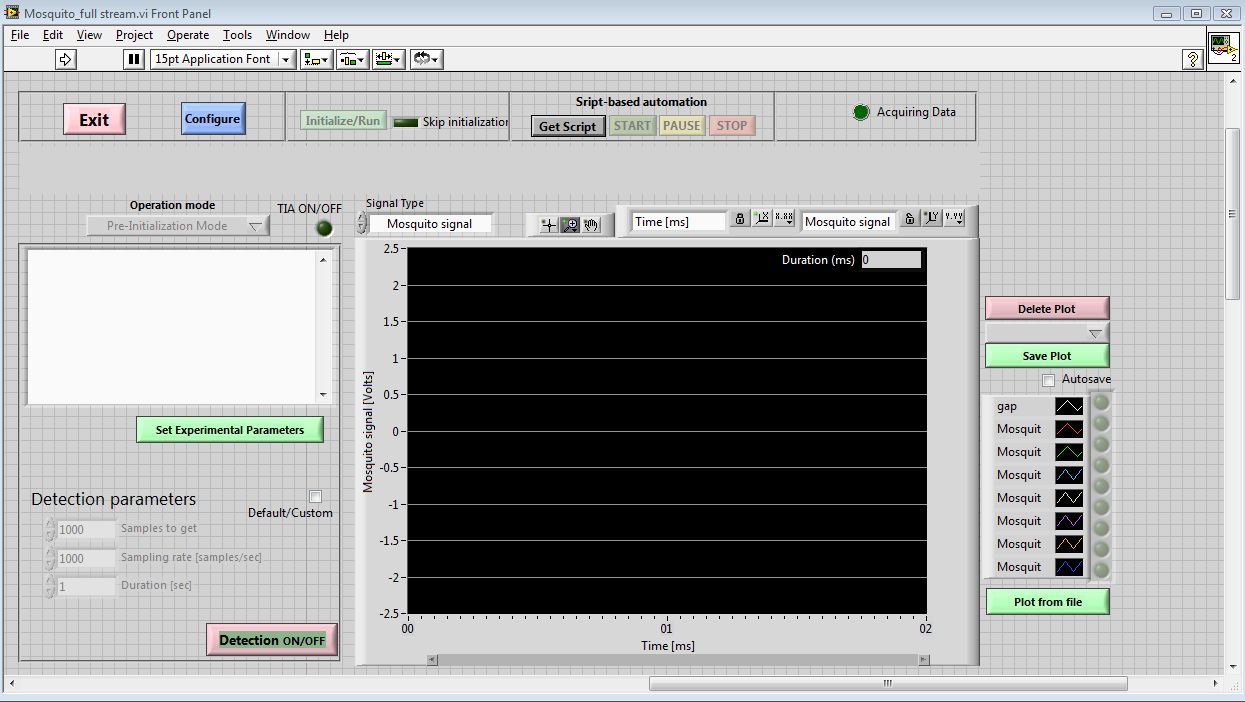This screenshot has width=1245, height=702.
Task: Toggle the Detection ON/OFF button
Action: (x=272, y=640)
